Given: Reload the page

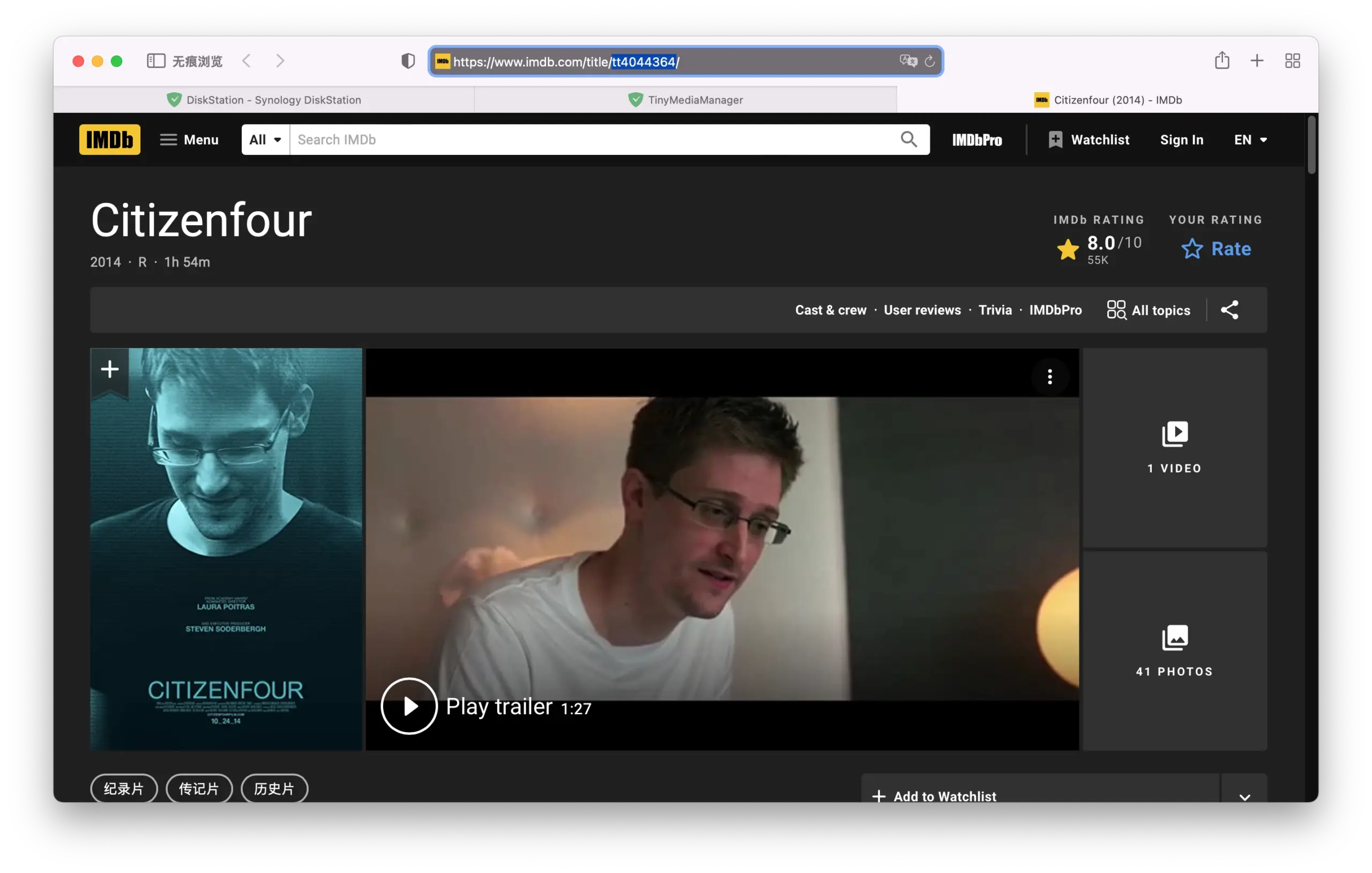Looking at the screenshot, I should 930,61.
